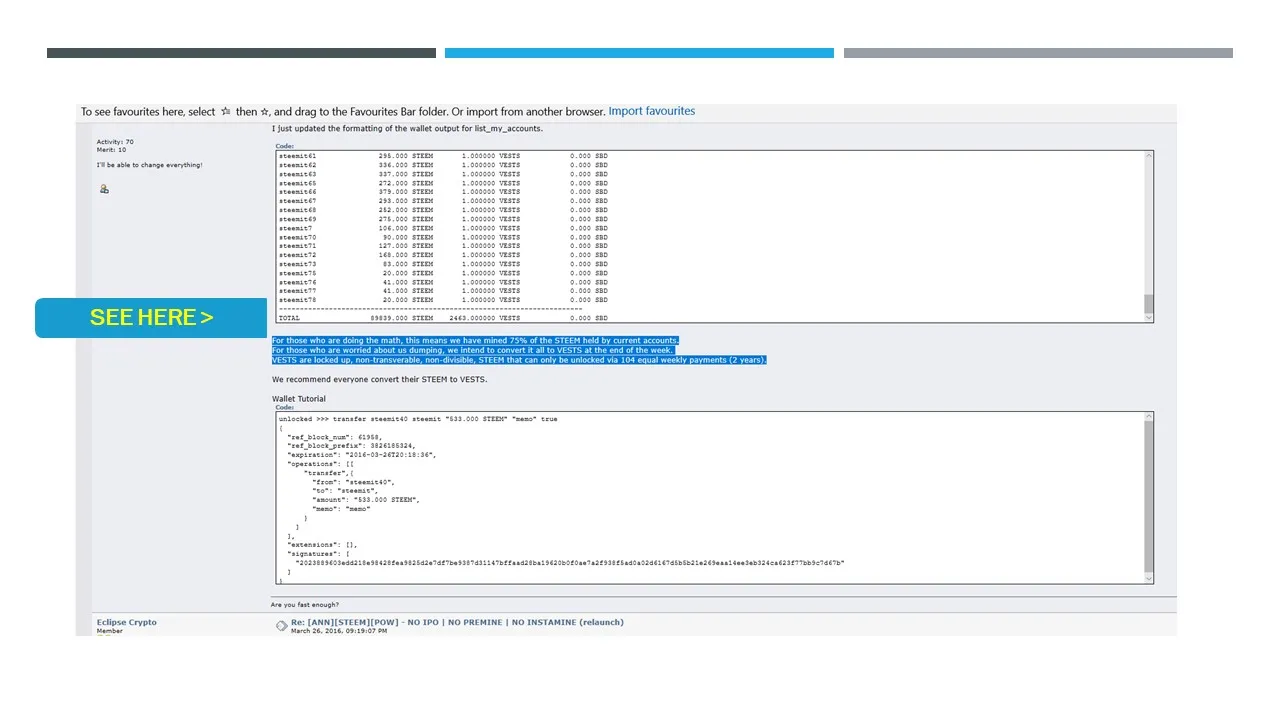This screenshot has width=1280, height=720.
Task: Click 'We recommend everyone convert their STEEM to VESTS'
Action: click(380, 380)
